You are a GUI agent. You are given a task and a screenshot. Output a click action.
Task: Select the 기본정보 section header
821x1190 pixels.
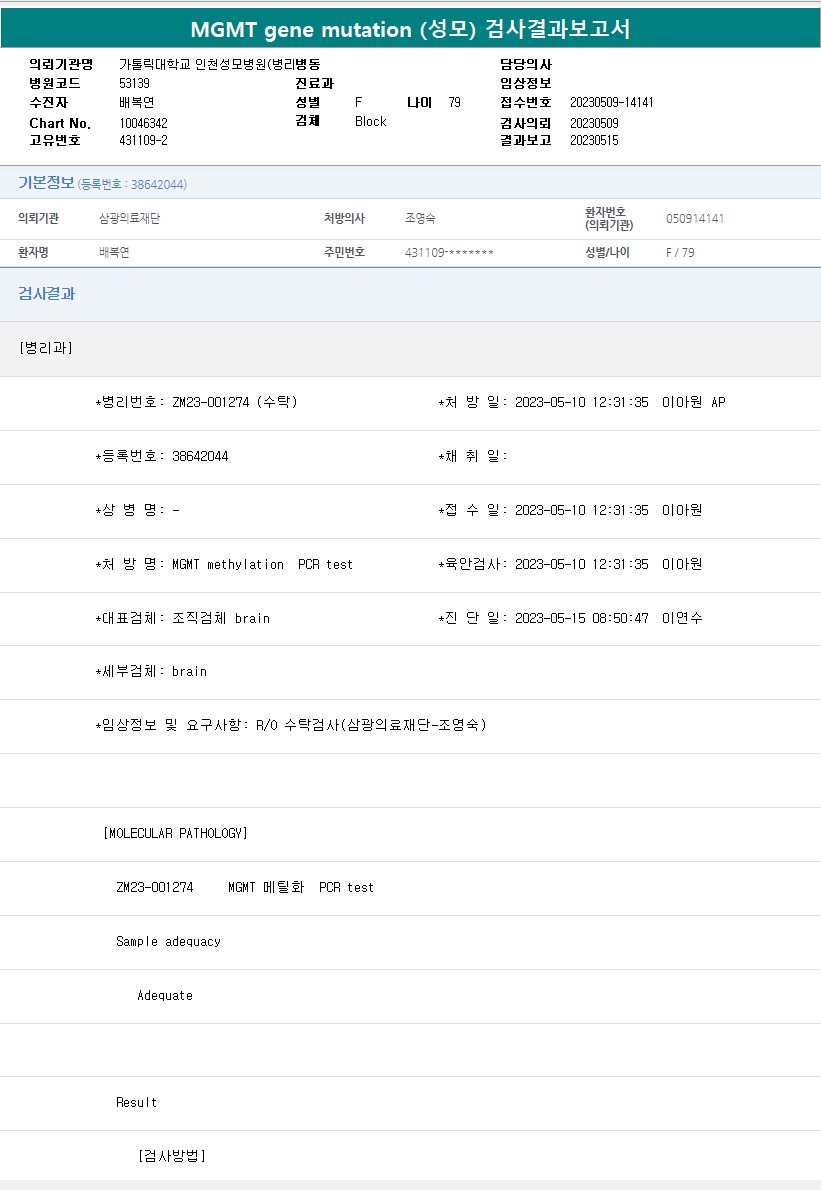tap(46, 183)
